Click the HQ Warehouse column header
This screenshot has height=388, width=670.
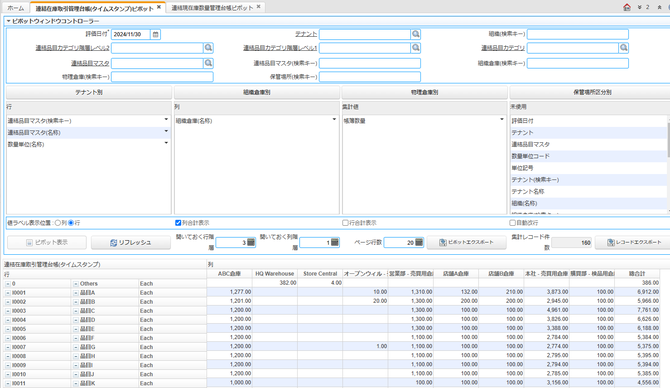[x=275, y=274]
